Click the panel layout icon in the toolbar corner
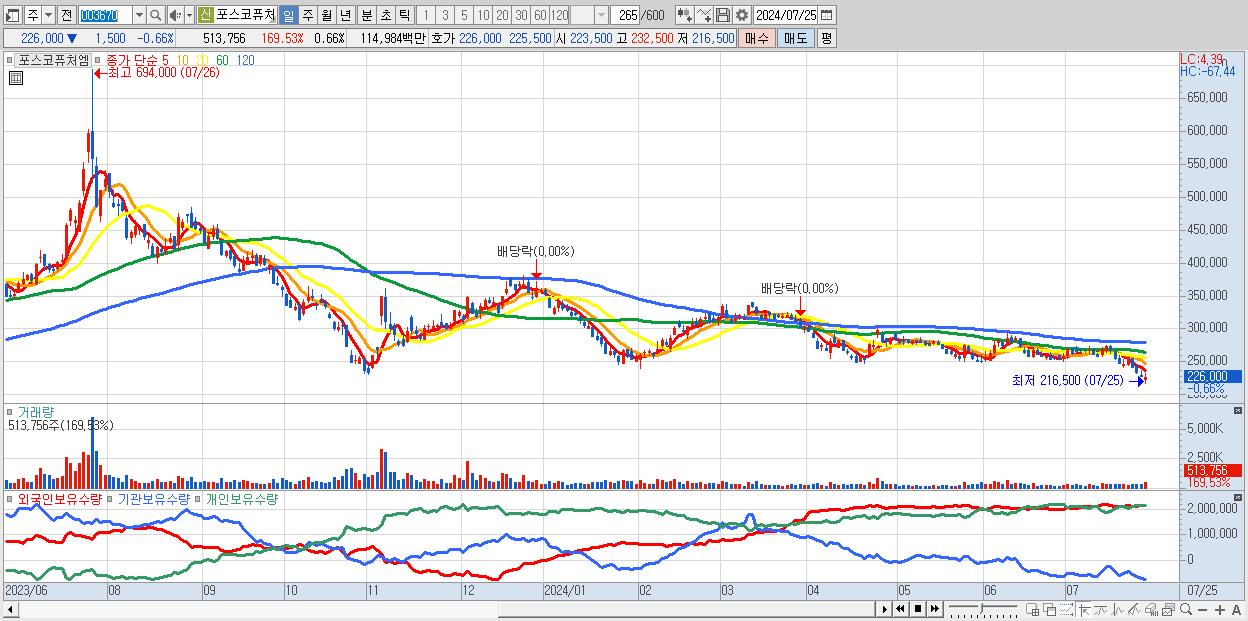Screen dimensions: 1248x621 click(x=11, y=15)
